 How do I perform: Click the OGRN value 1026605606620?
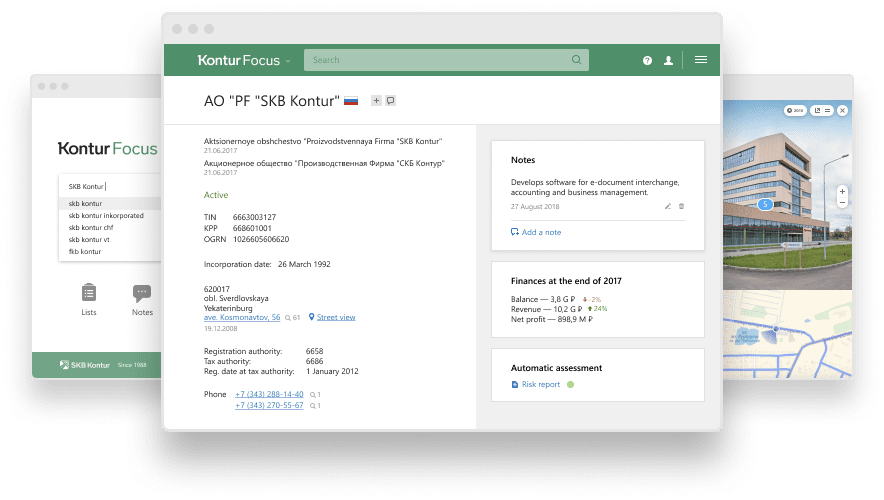pyautogui.click(x=261, y=239)
